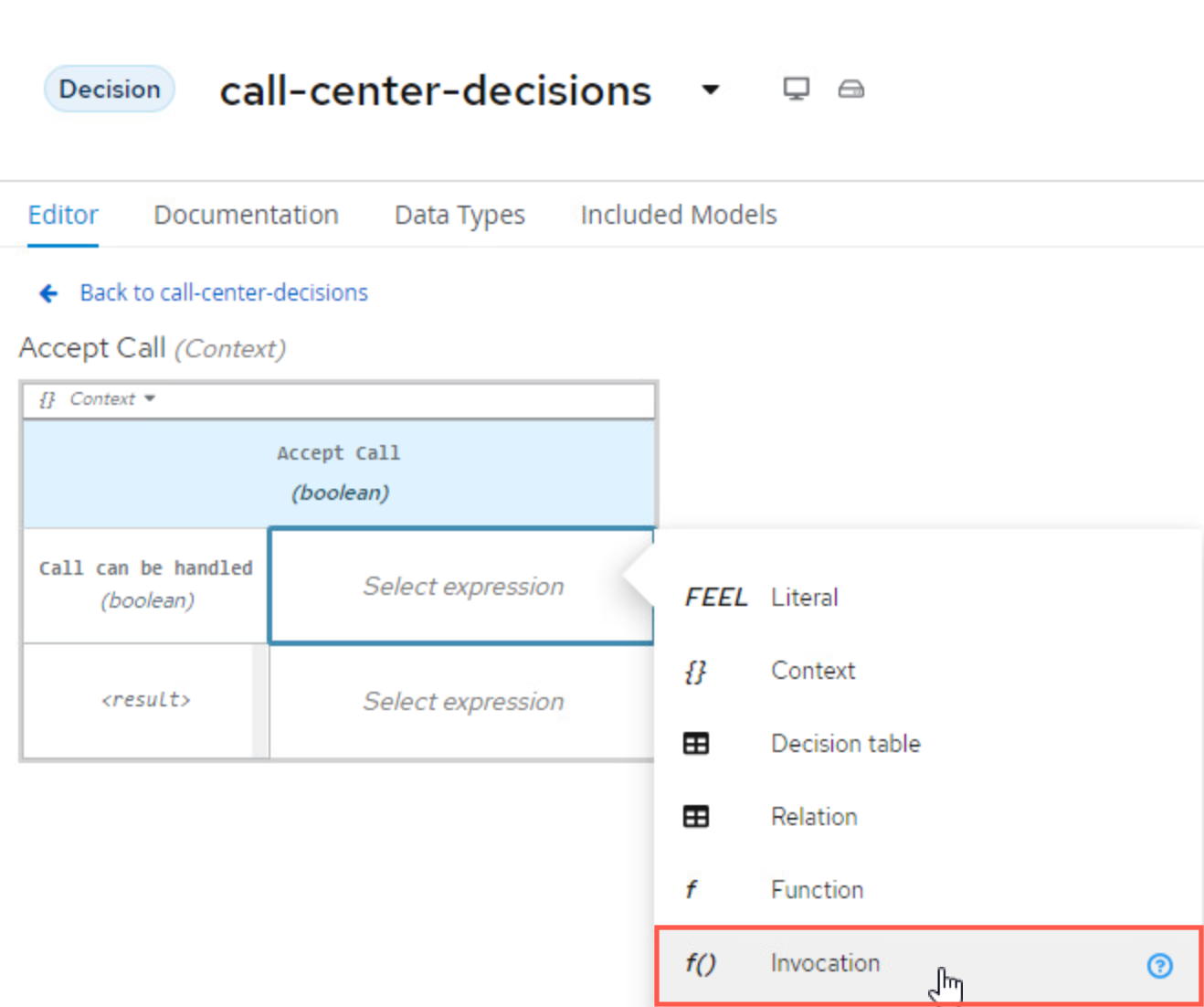Open the Documentation tab
Screen dimensions: 1204x1007
[246, 215]
